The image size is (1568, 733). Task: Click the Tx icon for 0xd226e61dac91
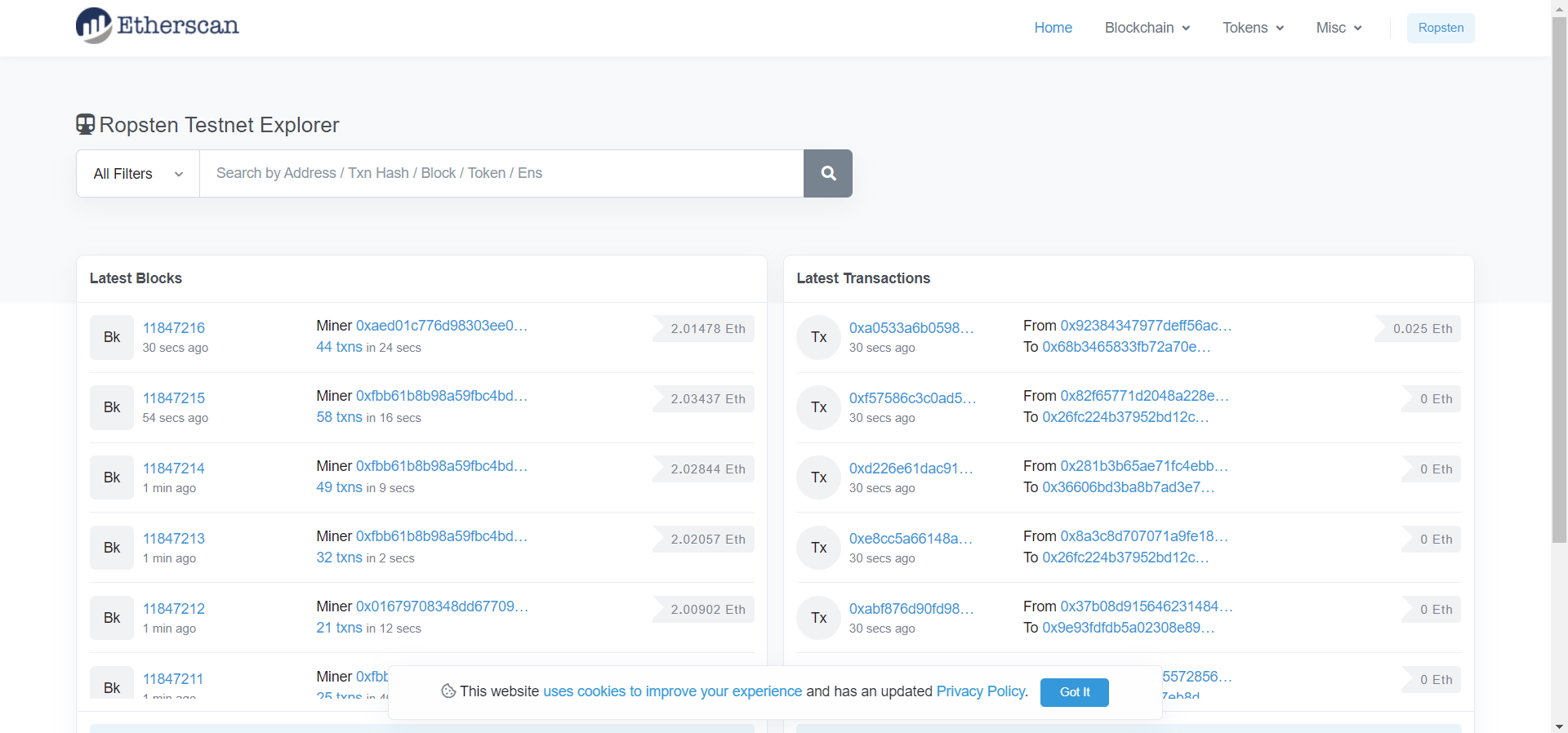point(819,478)
